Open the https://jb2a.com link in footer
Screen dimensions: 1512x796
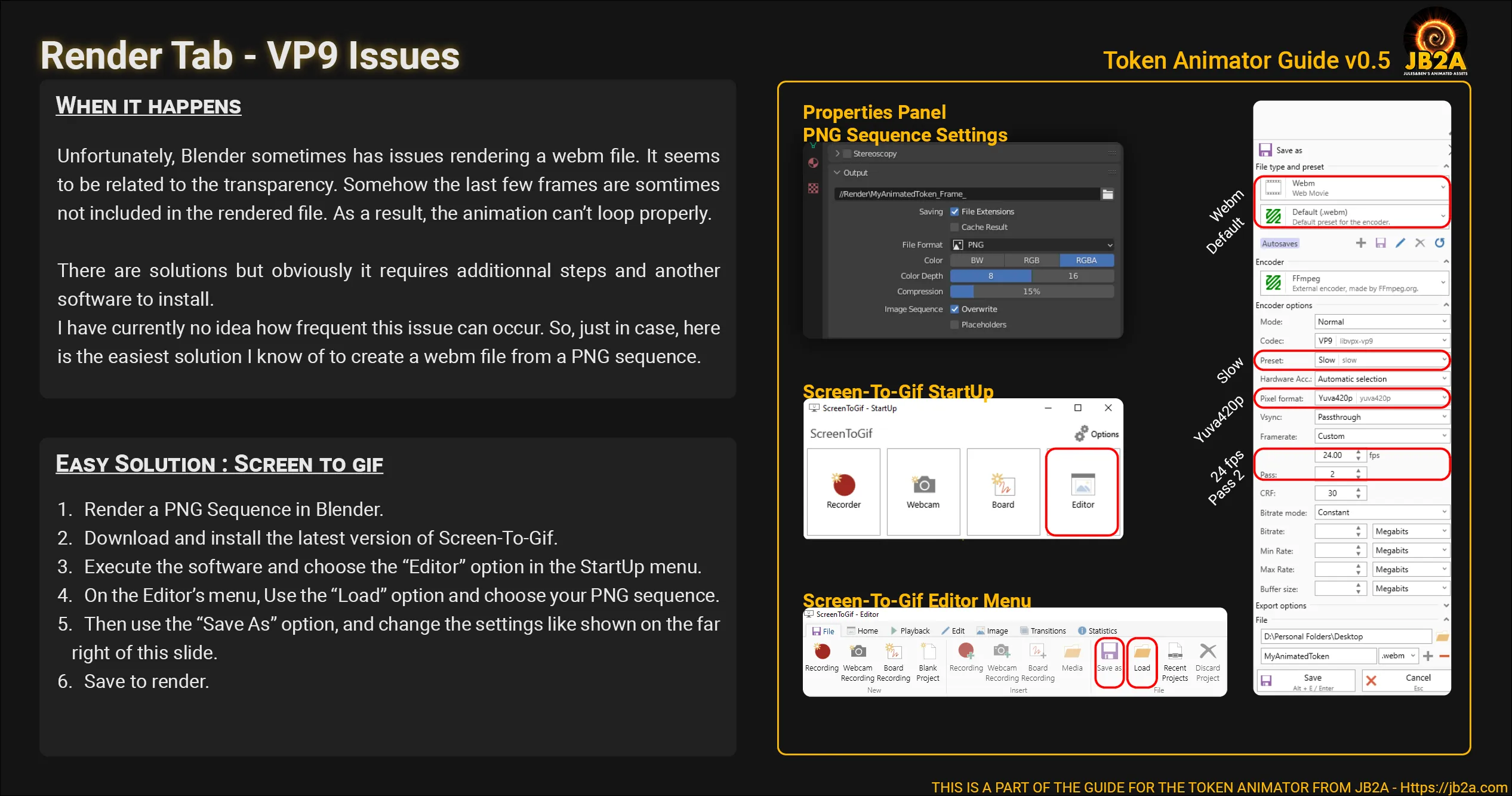(x=1454, y=788)
